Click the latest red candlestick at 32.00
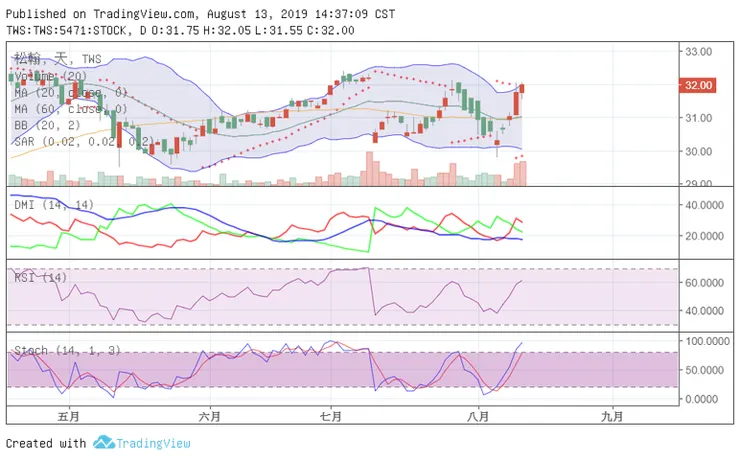The image size is (740, 459). 522,88
